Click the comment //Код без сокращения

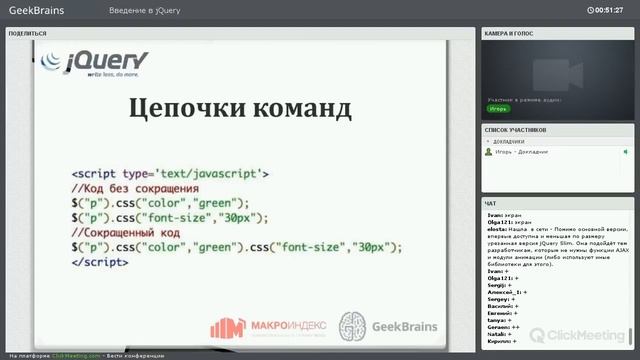click(x=135, y=189)
